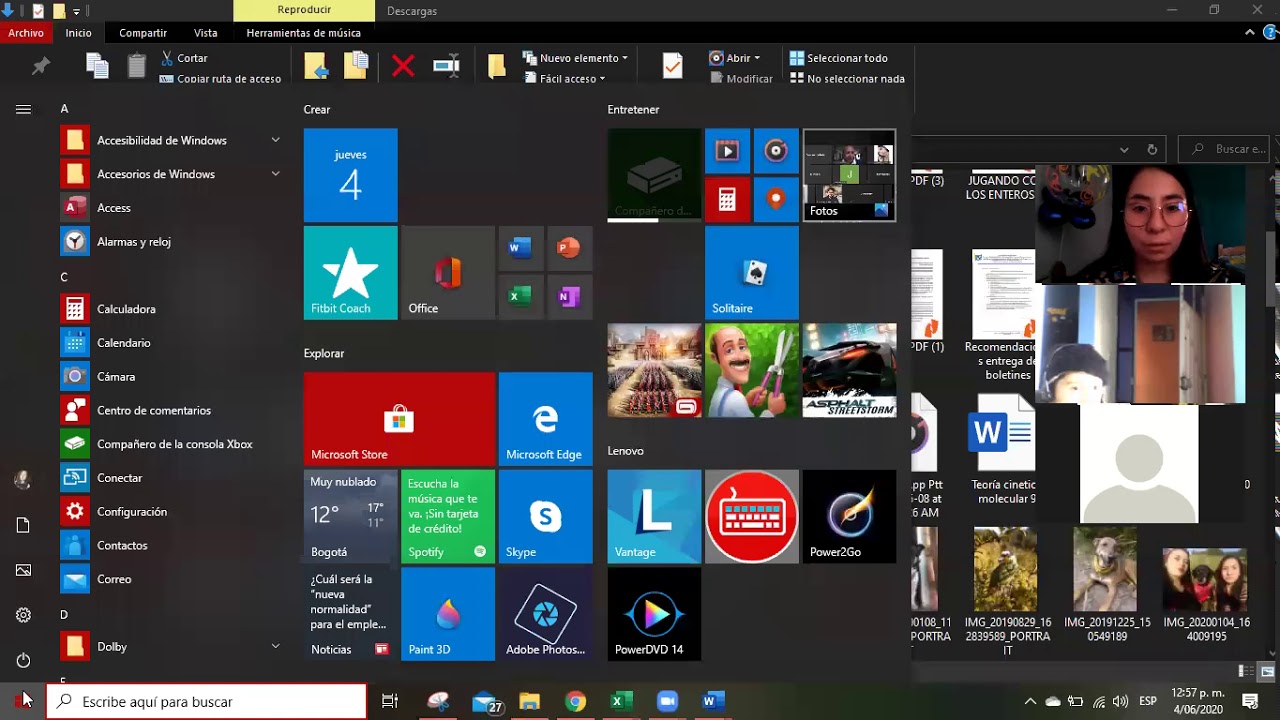
Task: Refresh the Explorer folder view
Action: (1152, 149)
